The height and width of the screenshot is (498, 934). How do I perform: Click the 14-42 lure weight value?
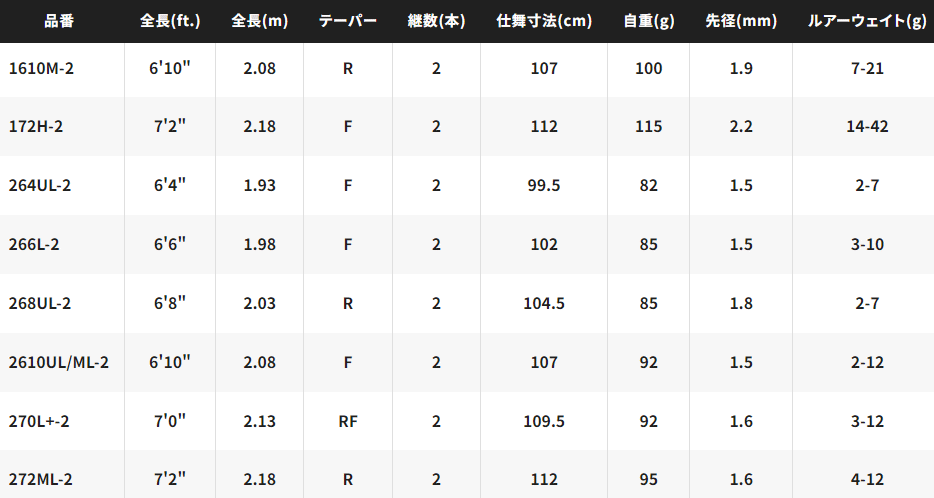point(867,126)
